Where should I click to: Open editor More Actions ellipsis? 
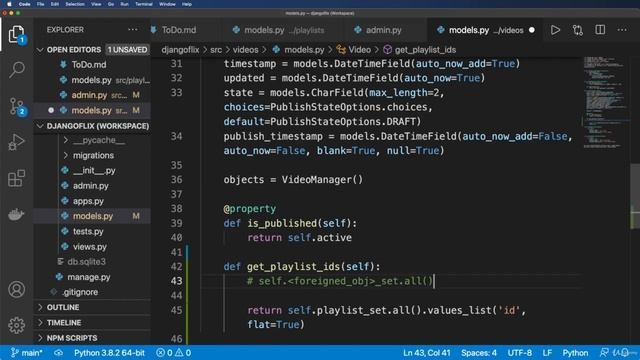click(x=622, y=30)
